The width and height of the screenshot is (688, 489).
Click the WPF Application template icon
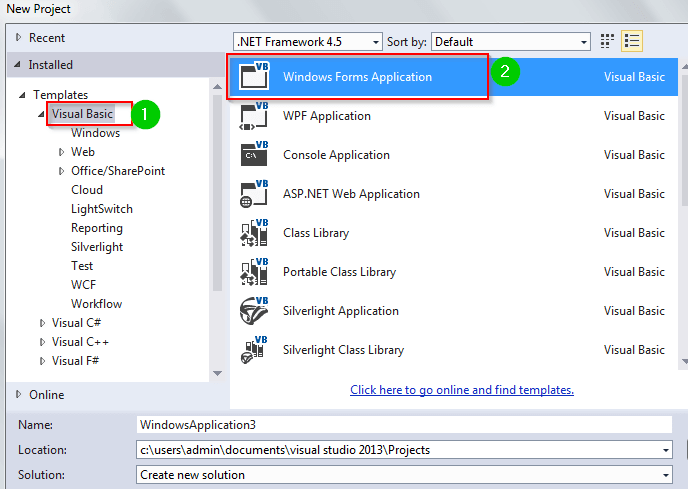pos(254,116)
